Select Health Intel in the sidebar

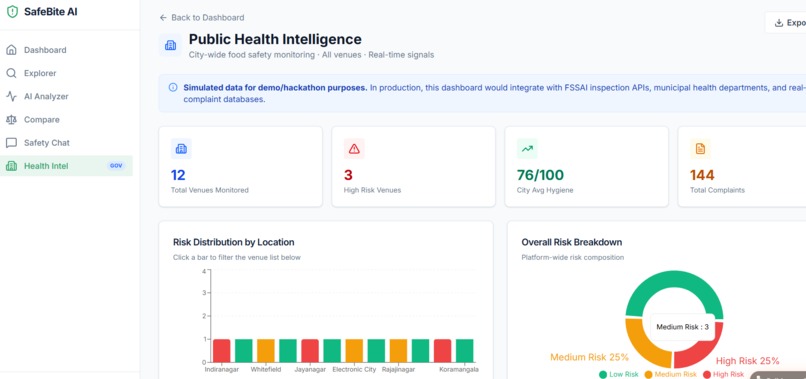coord(66,166)
